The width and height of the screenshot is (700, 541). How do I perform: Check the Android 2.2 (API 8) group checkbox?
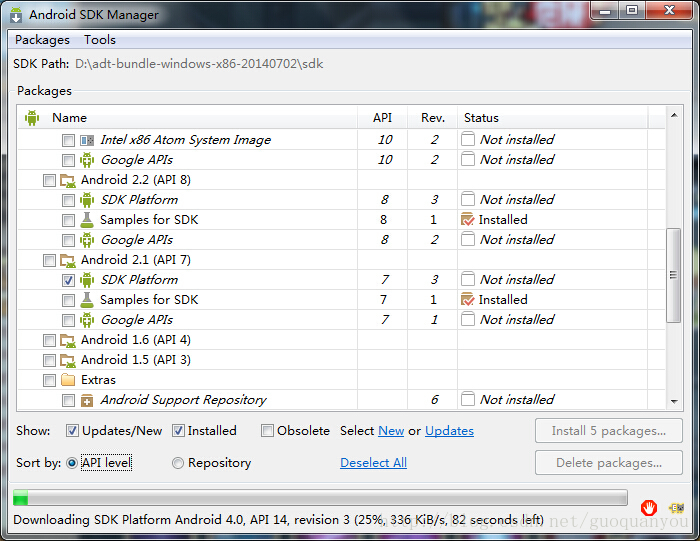[49, 180]
